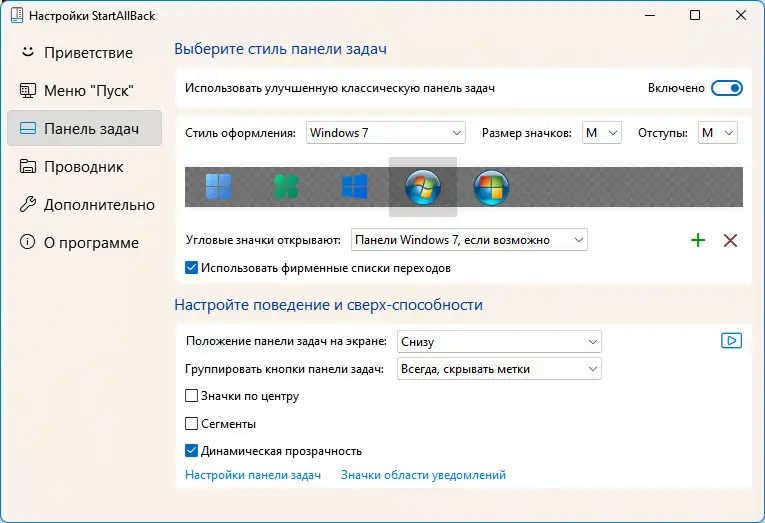Enable the Значки по центру checkbox
765x523 pixels.
point(191,396)
